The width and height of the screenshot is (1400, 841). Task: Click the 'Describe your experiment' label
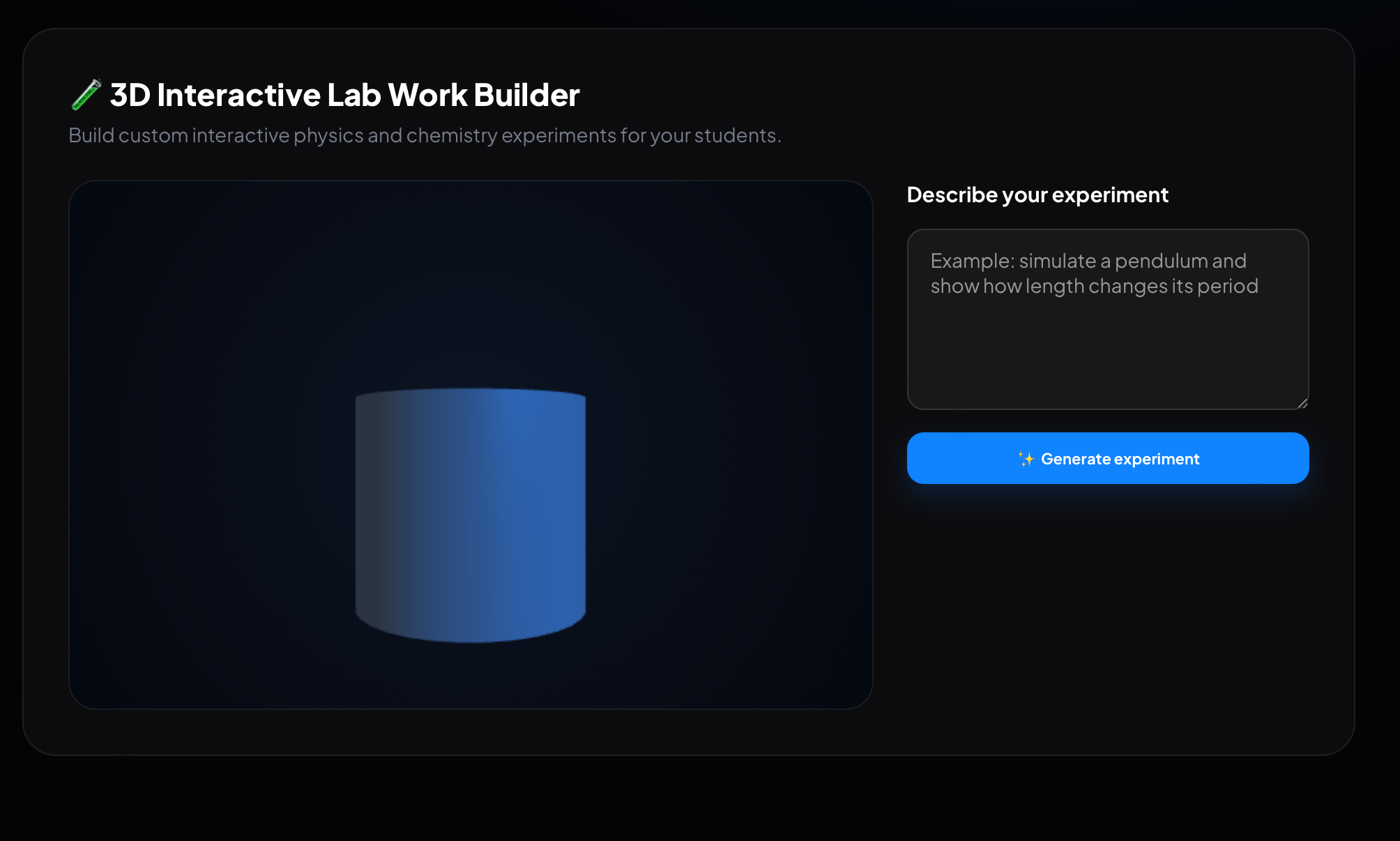tap(1037, 195)
